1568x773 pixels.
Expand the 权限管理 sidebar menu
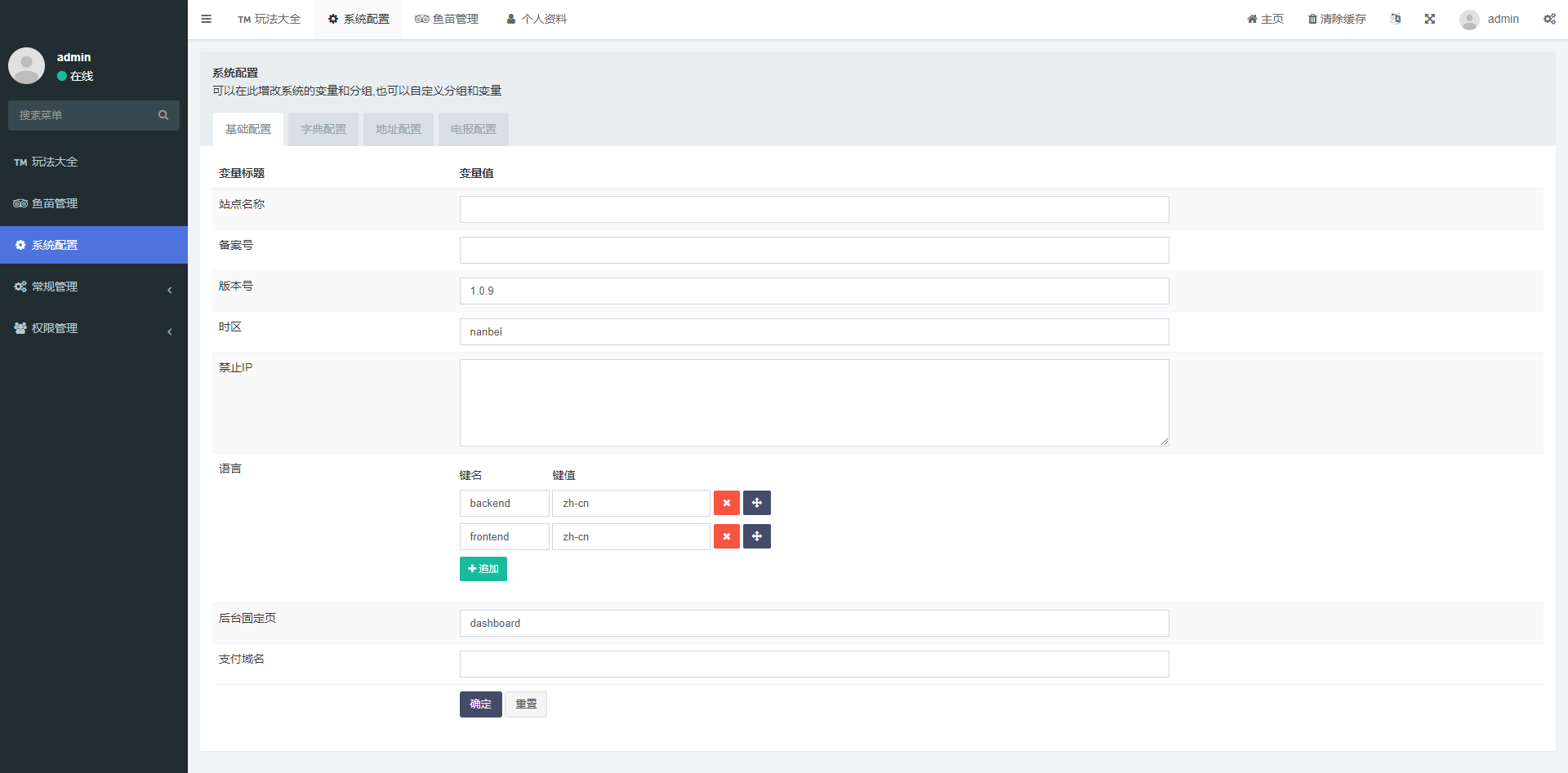(x=93, y=328)
